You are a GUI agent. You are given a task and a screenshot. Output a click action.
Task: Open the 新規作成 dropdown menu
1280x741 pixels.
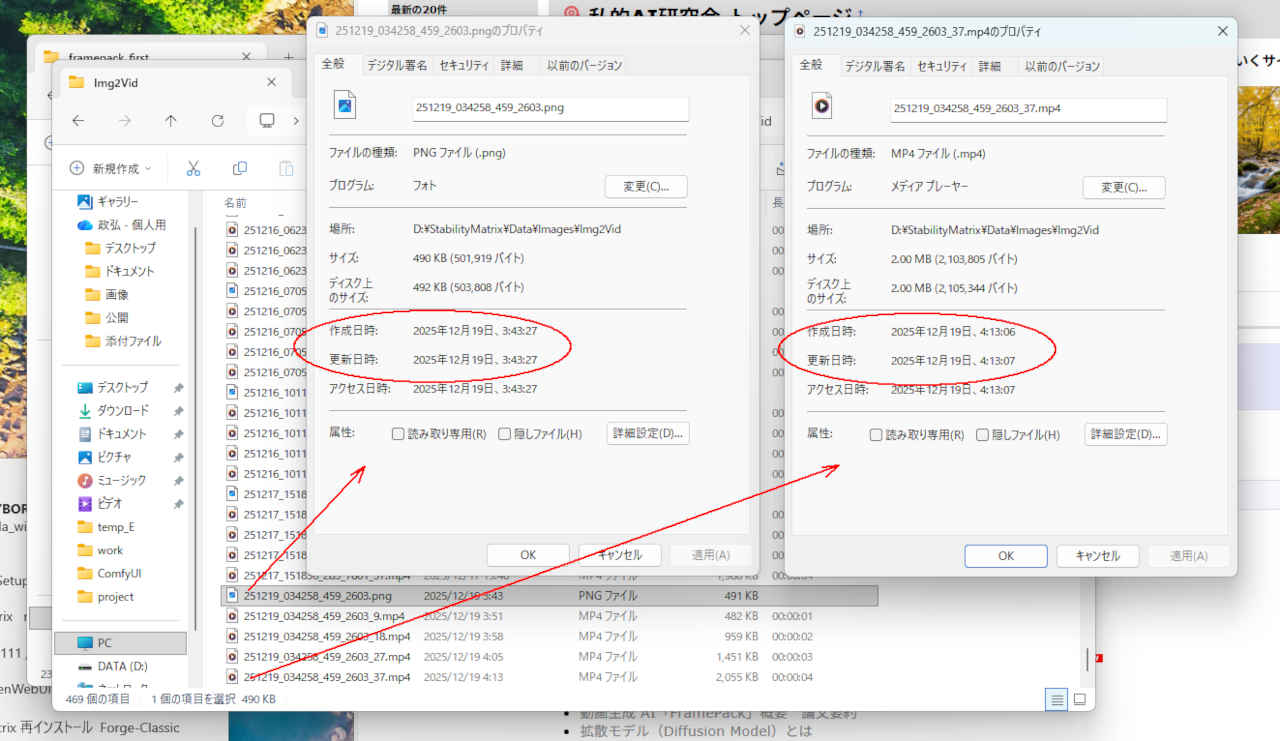tap(111, 168)
